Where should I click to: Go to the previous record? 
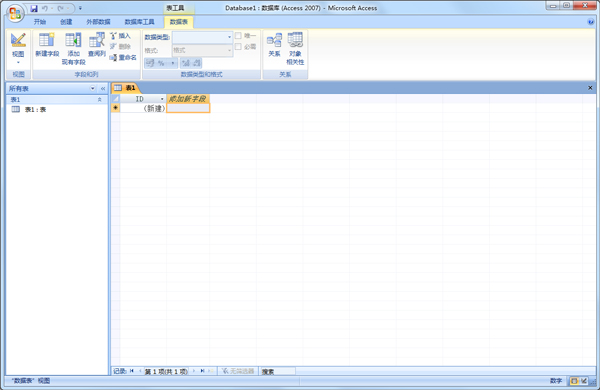point(140,371)
